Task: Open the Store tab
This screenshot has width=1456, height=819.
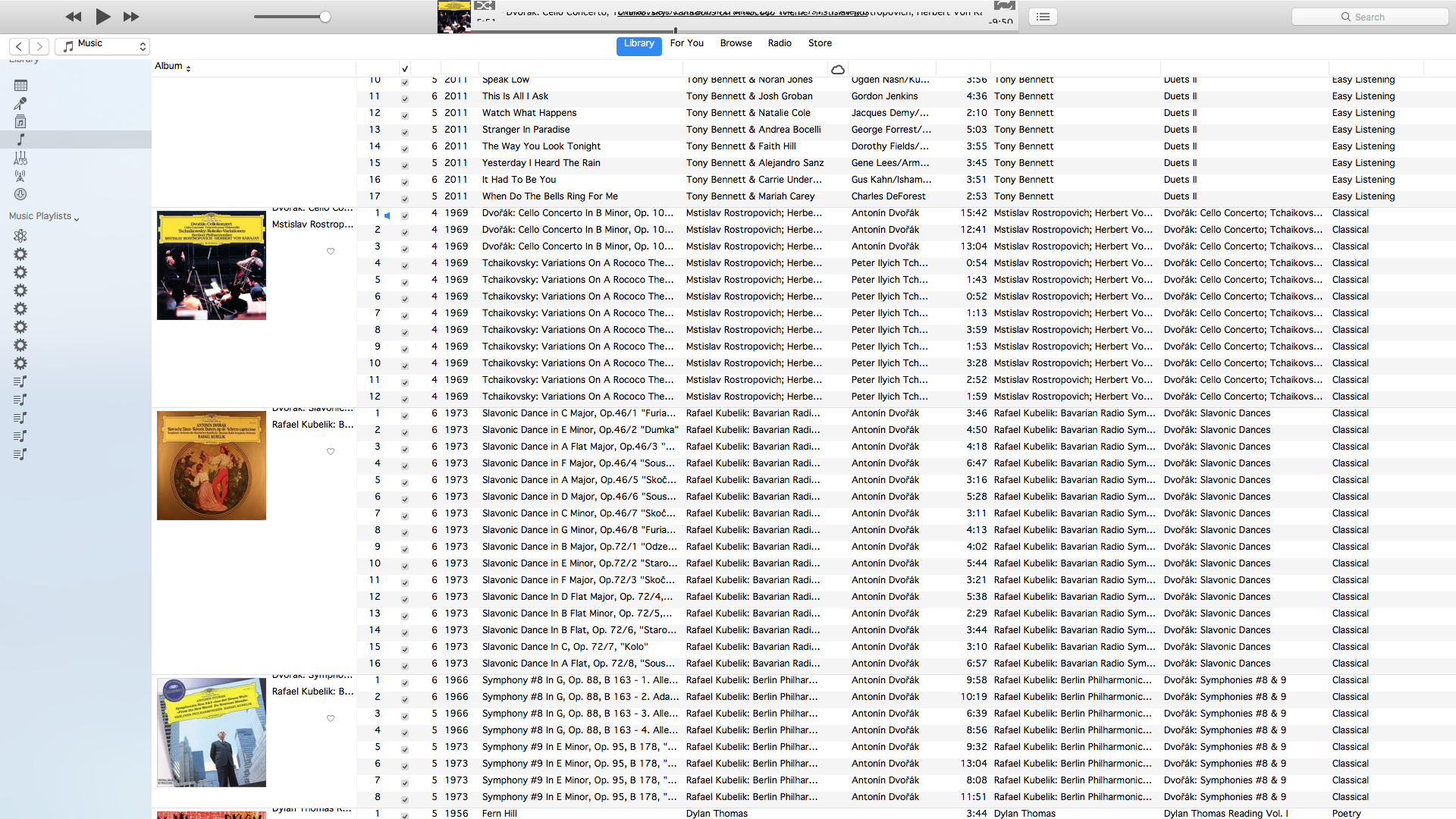Action: click(x=820, y=43)
